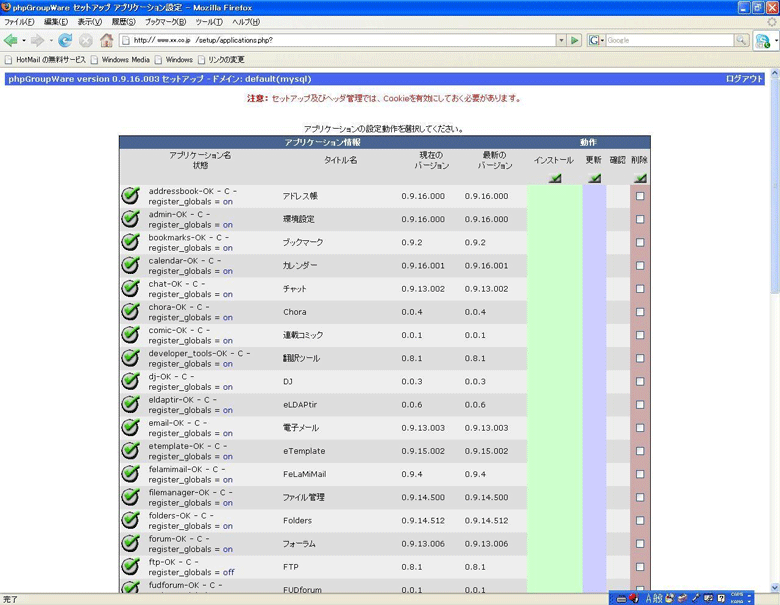Image resolution: width=780 pixels, height=605 pixels.
Task: Click the browser back arrow icon
Action: [x=11, y=41]
